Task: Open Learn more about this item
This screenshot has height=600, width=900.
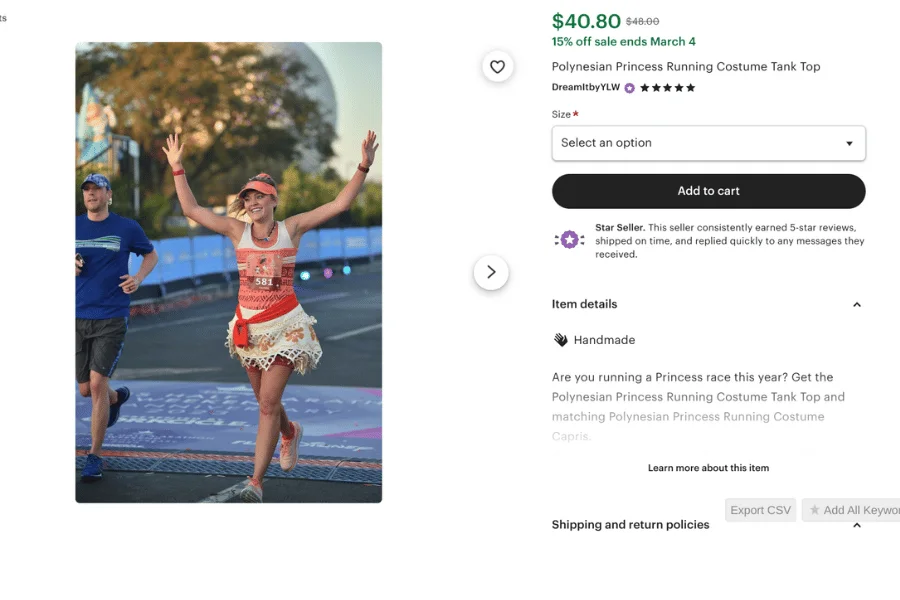Action: click(x=708, y=467)
